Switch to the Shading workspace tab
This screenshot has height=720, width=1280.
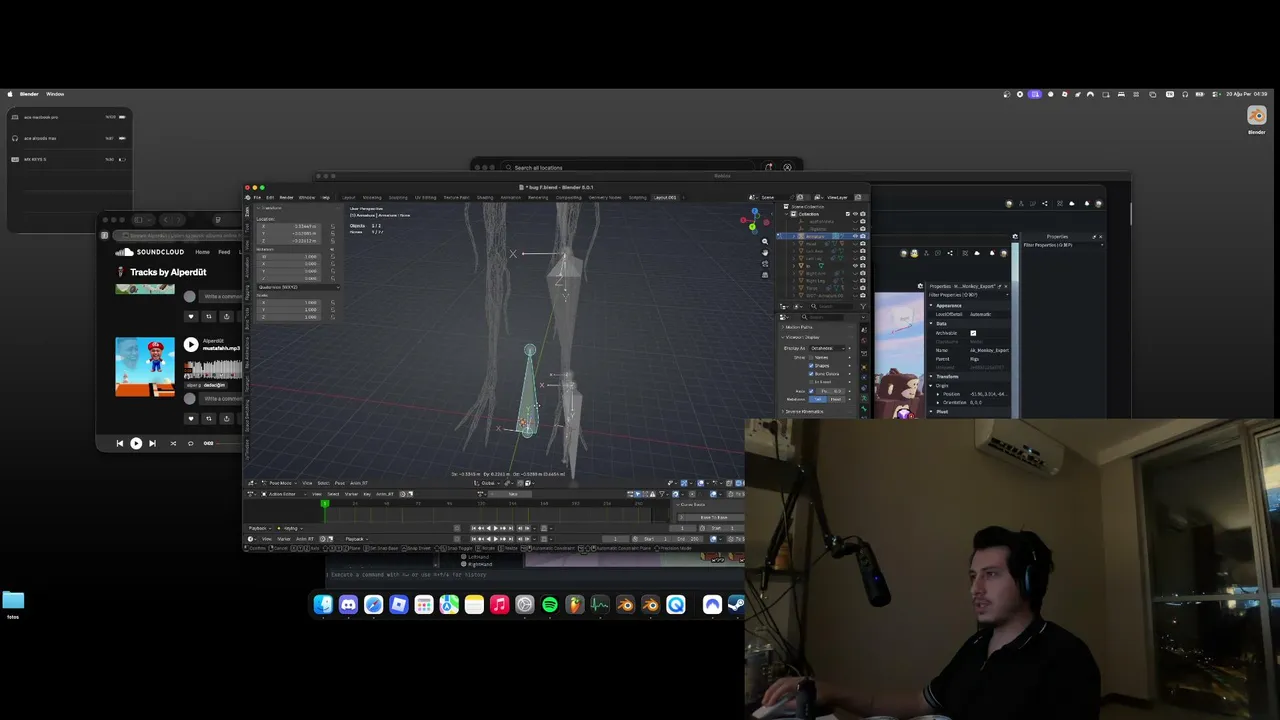(485, 197)
